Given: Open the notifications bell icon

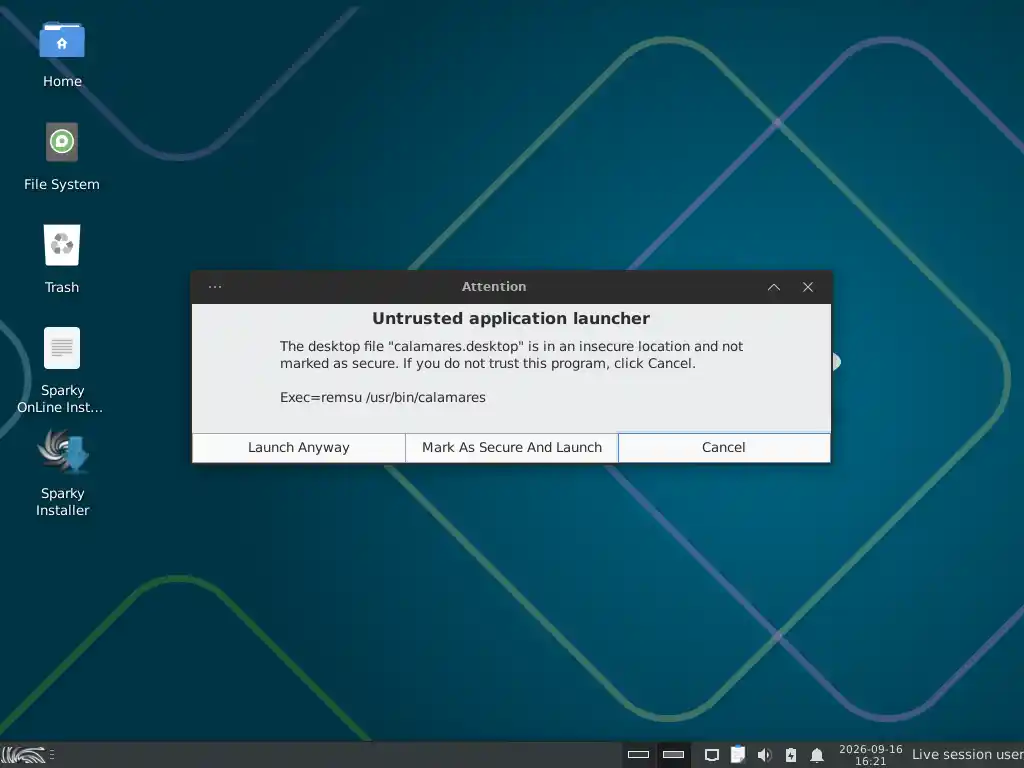Looking at the screenshot, I should pyautogui.click(x=816, y=756).
